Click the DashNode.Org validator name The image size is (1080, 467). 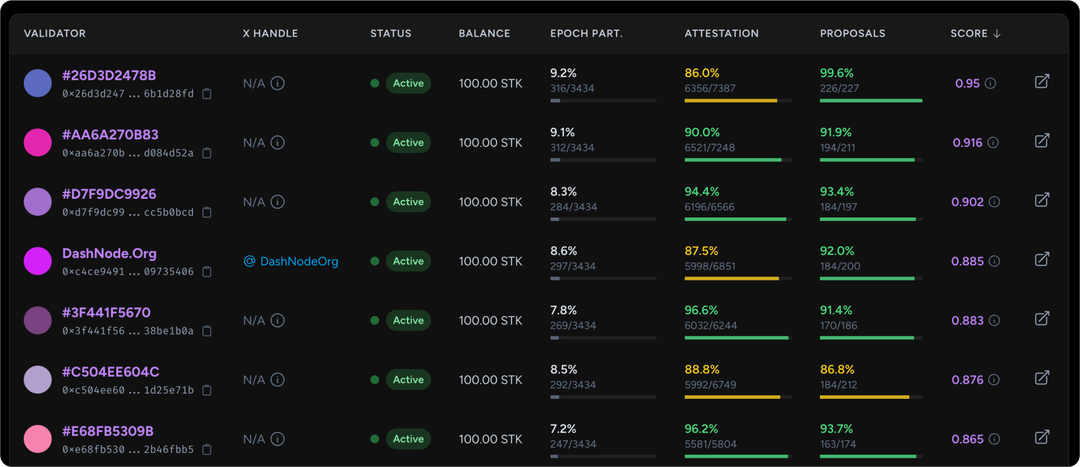109,254
